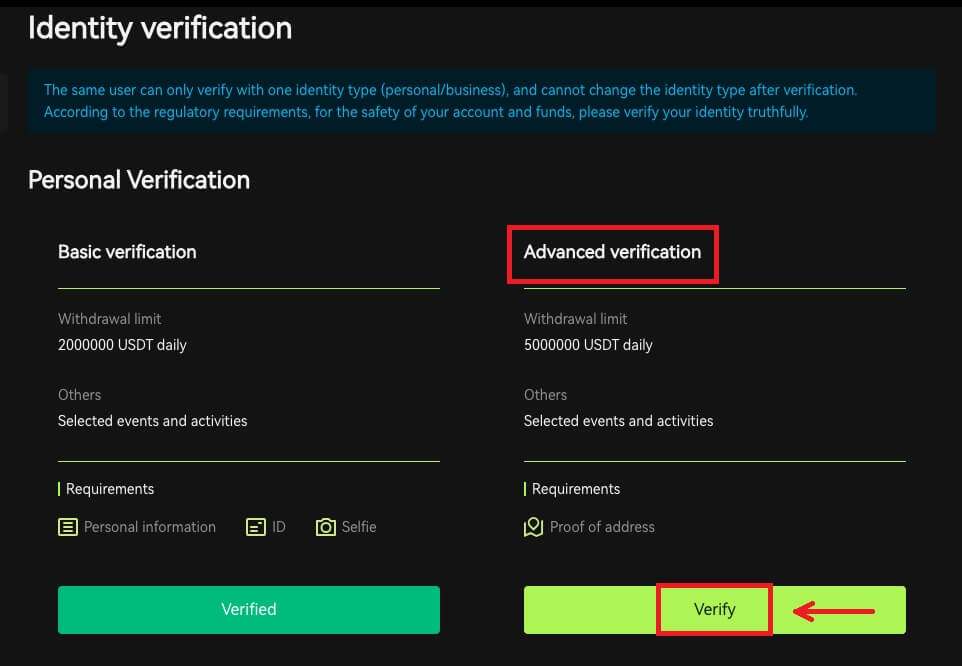Select the highlighted Advanced verification heading

pyautogui.click(x=611, y=253)
